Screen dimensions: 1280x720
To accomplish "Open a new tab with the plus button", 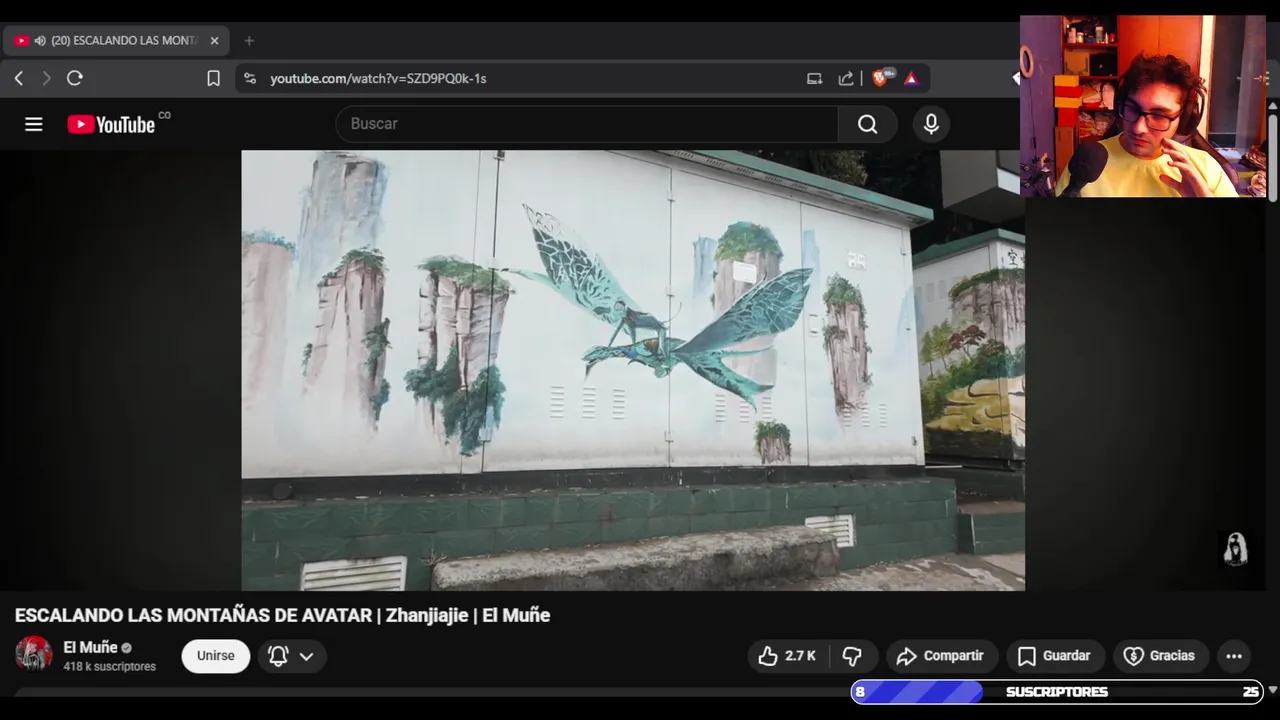I will click(249, 41).
